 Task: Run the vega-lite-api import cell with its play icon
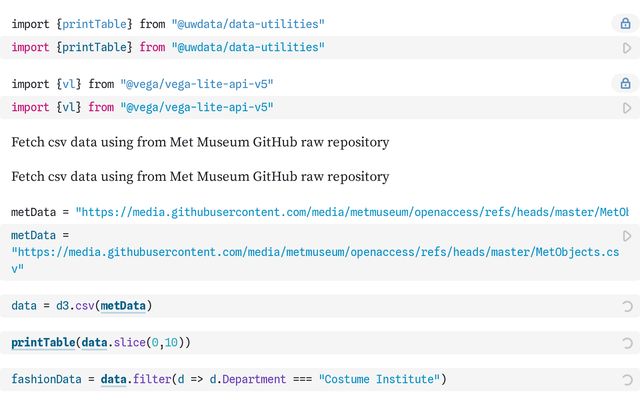[x=627, y=108]
